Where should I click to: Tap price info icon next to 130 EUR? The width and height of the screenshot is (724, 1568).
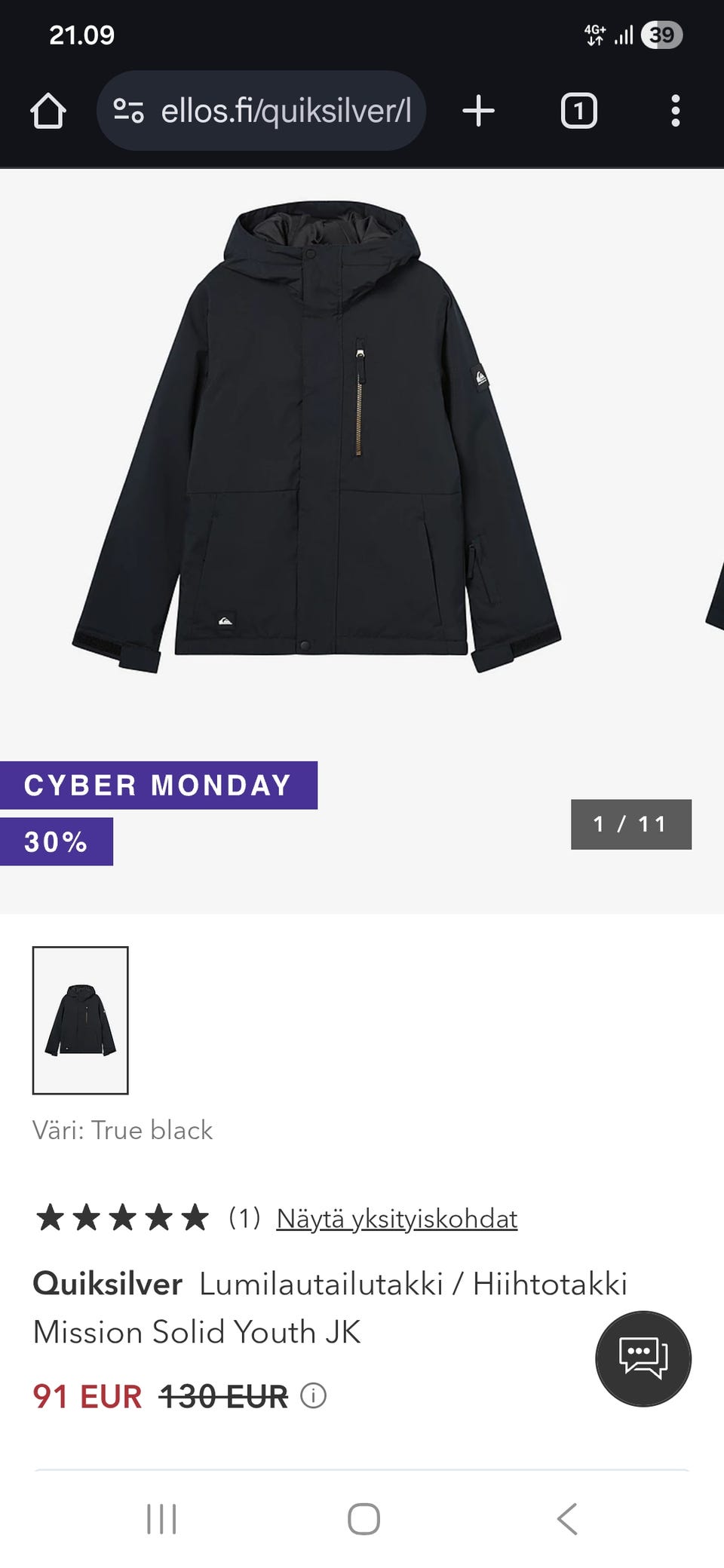tap(313, 1396)
